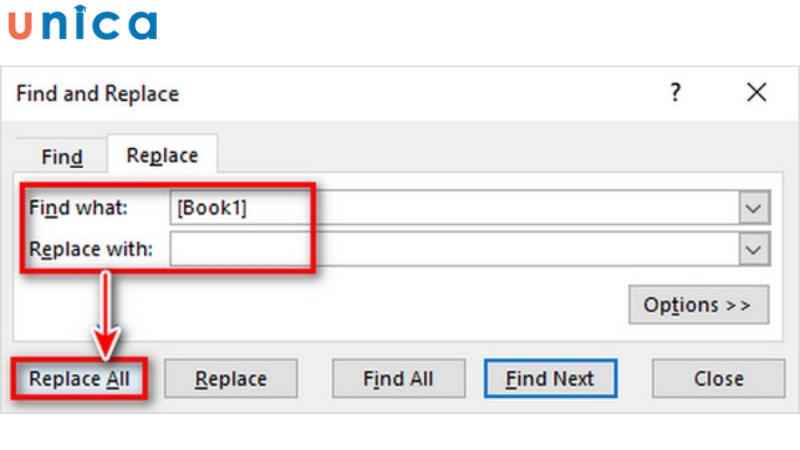This screenshot has width=800, height=450.
Task: Expand more settings with Options >>
Action: point(698,305)
